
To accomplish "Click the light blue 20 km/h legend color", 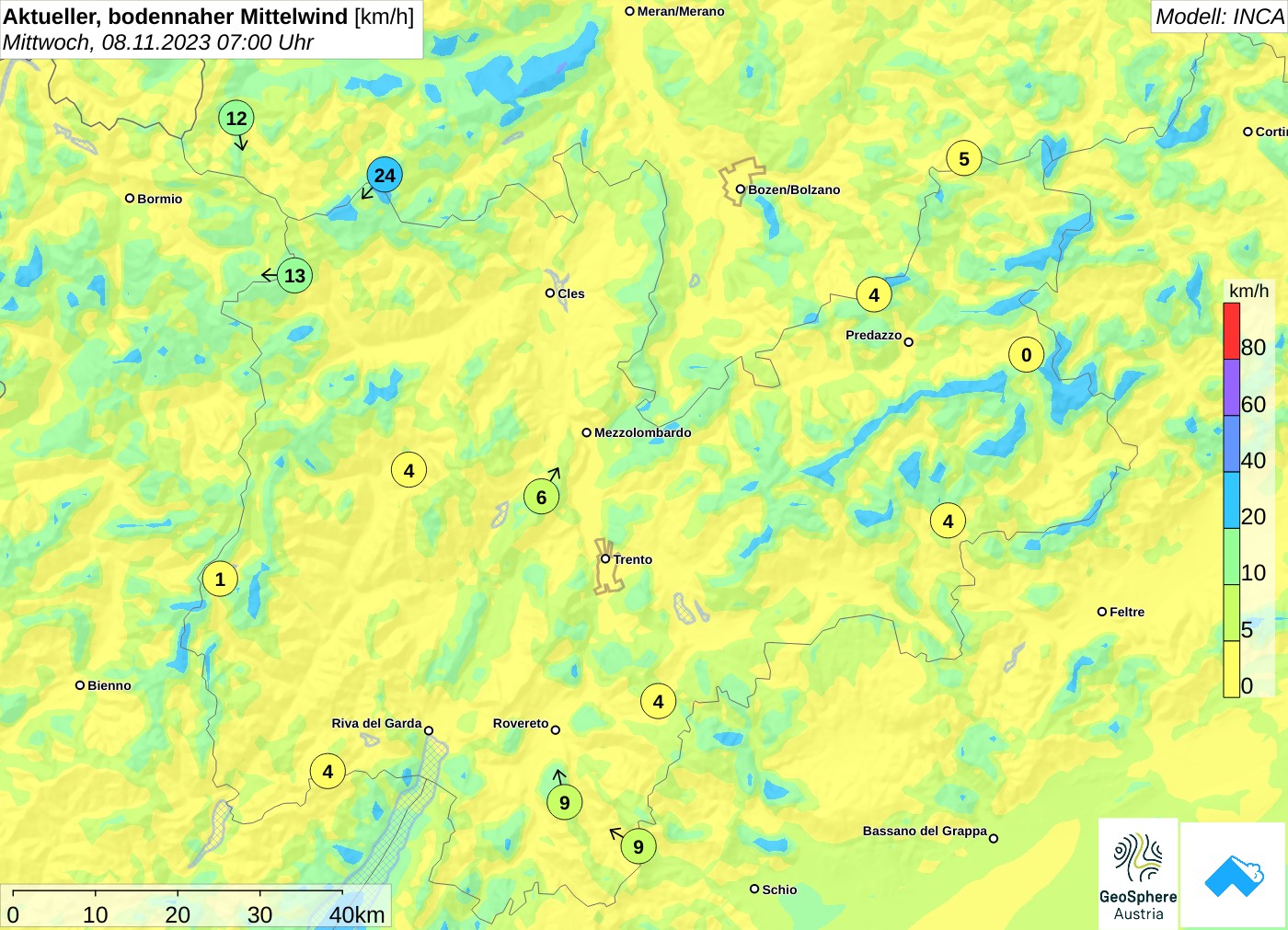I will (x=1231, y=500).
